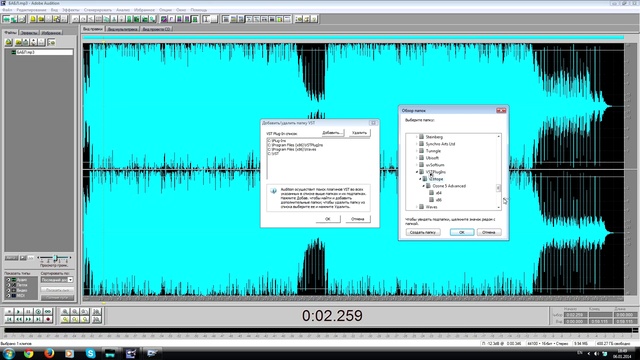Expand the Ubisoft folder
This screenshot has height=360, width=640.
[x=417, y=158]
